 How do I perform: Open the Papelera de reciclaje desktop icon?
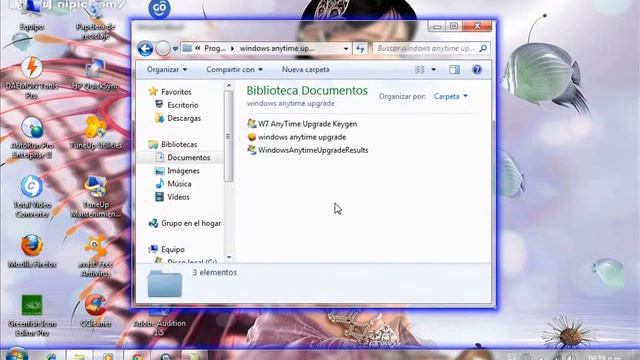point(95,20)
